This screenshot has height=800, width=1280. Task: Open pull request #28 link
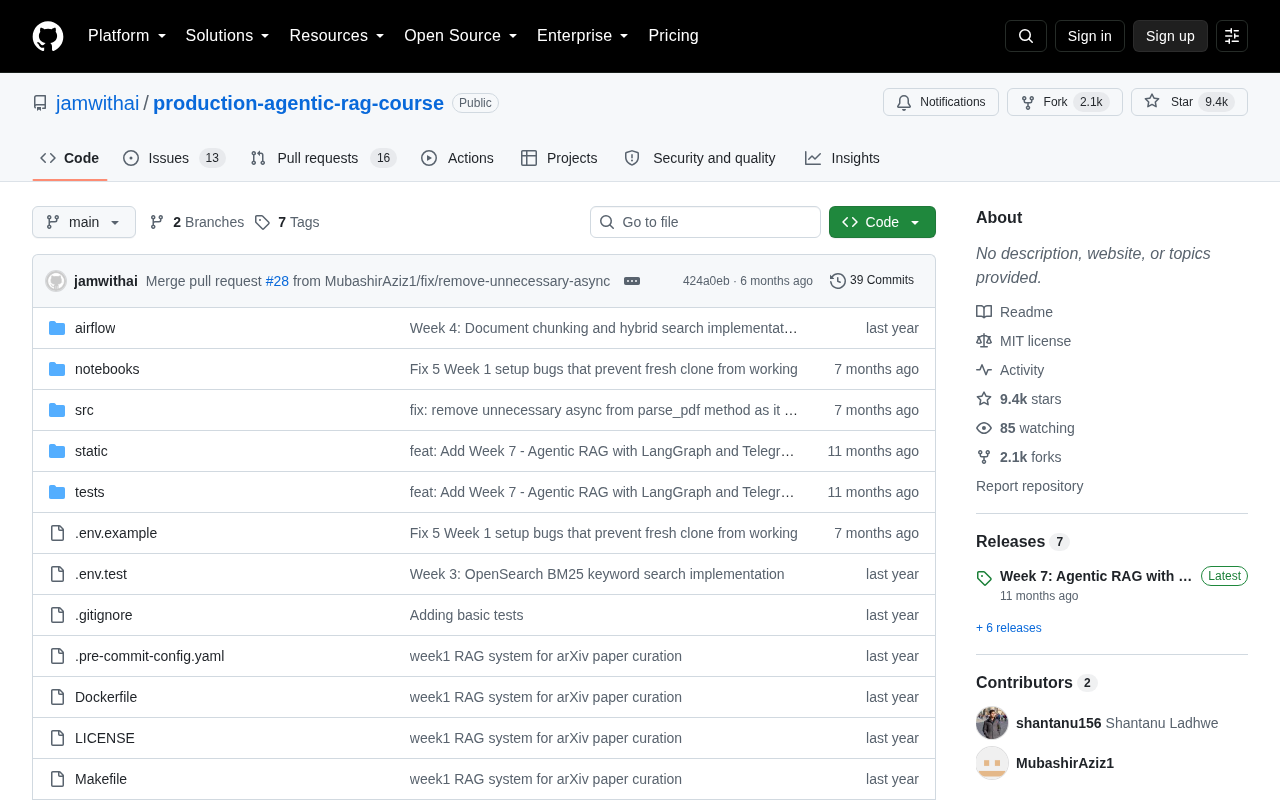click(277, 281)
